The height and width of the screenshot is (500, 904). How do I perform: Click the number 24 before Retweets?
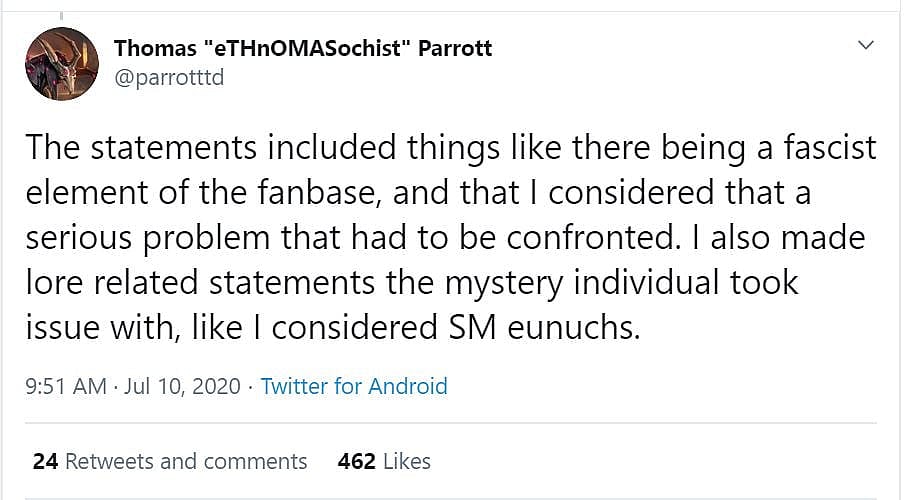(x=45, y=461)
